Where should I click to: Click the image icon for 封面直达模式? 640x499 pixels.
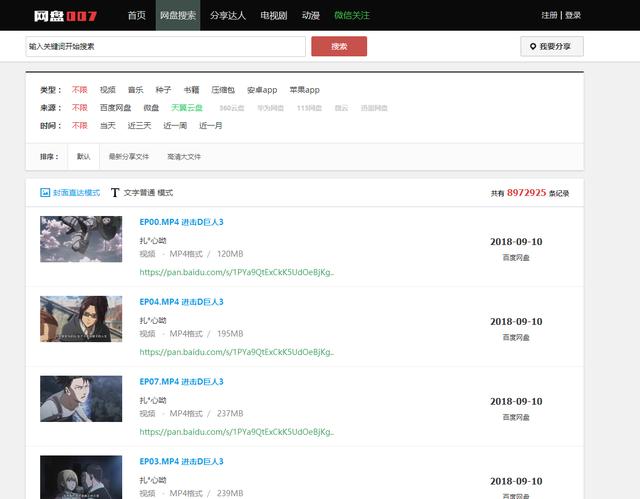pyautogui.click(x=45, y=193)
